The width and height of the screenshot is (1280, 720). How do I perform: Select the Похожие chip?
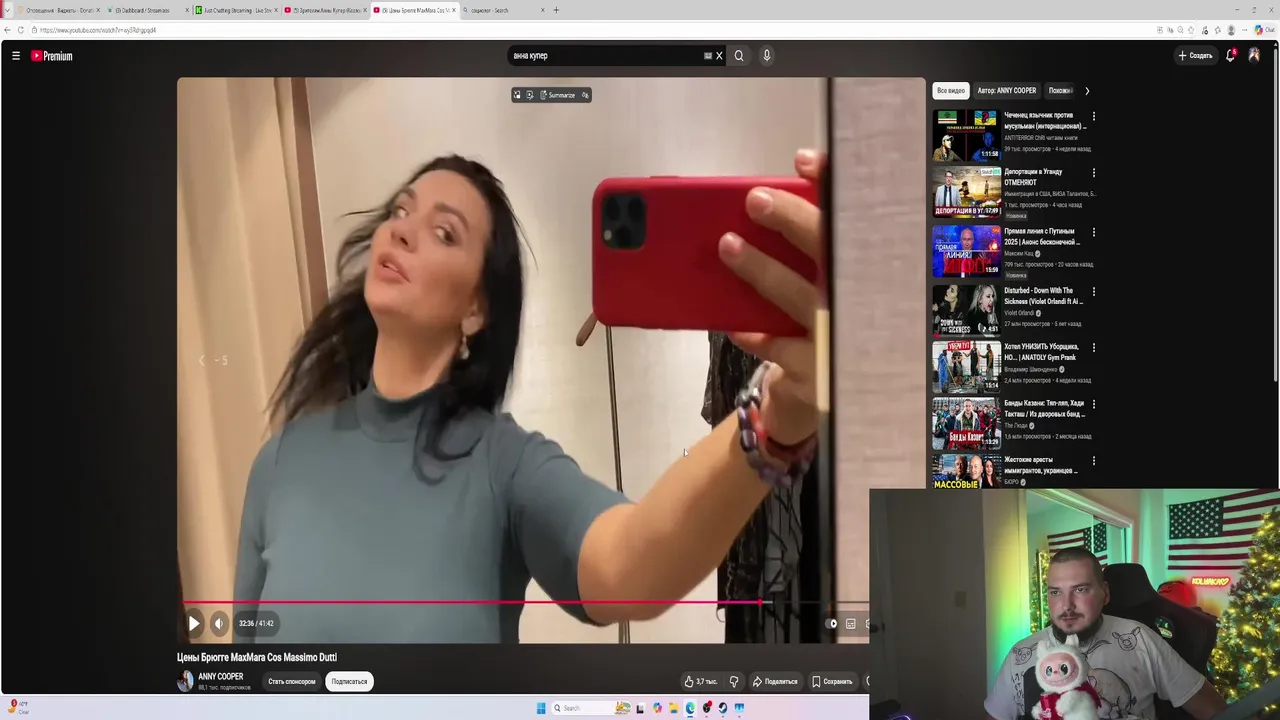coord(1060,90)
